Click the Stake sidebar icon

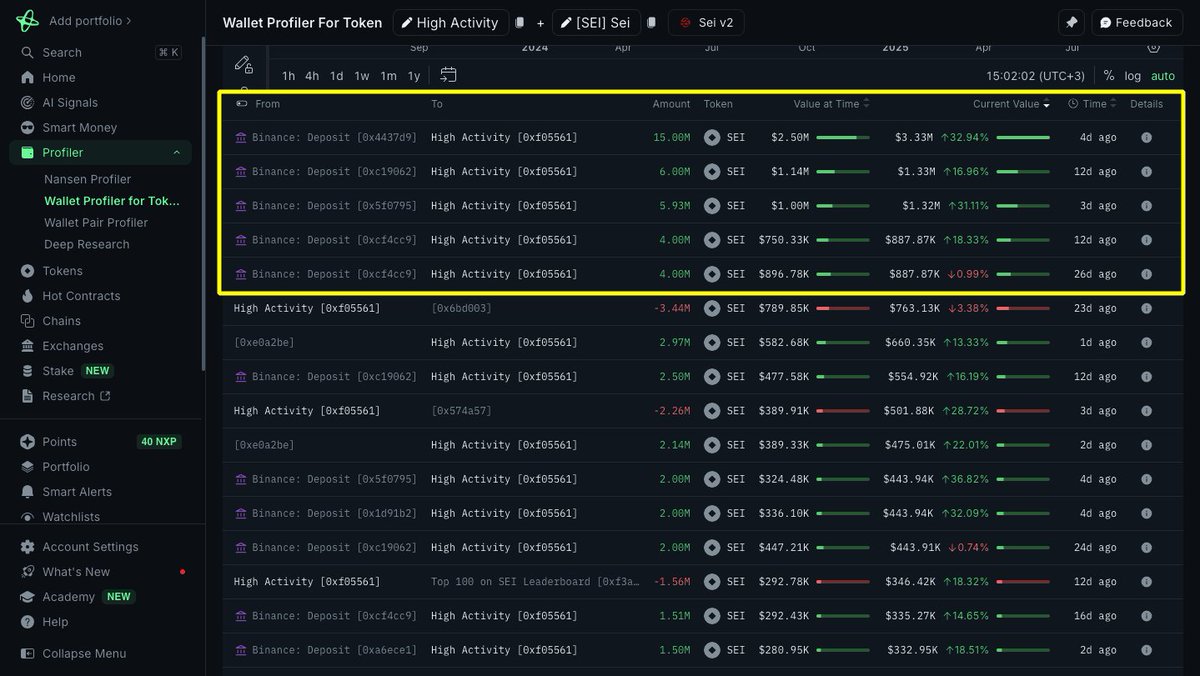coord(27,371)
